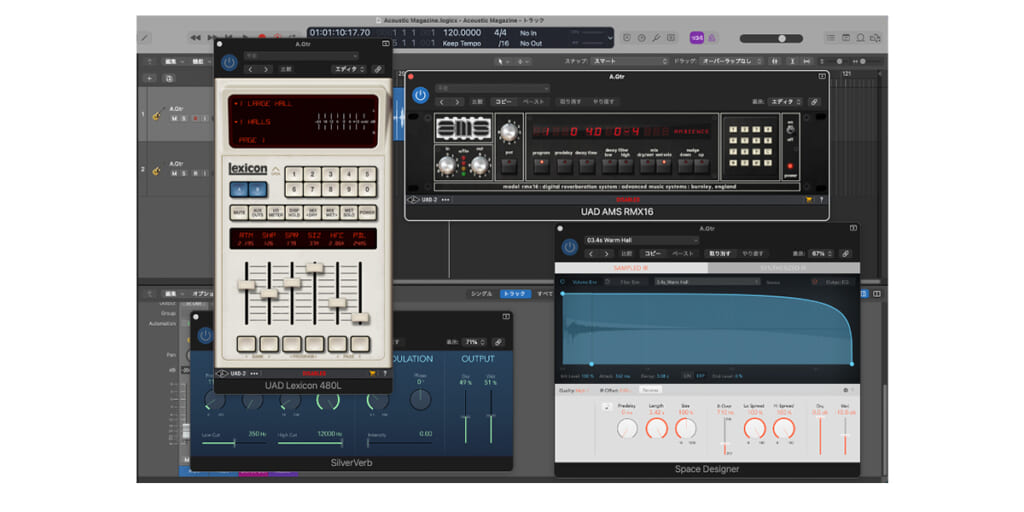Click the 1234 count-in button in toolbar
Viewport: 1024px width, 512px height.
697,38
